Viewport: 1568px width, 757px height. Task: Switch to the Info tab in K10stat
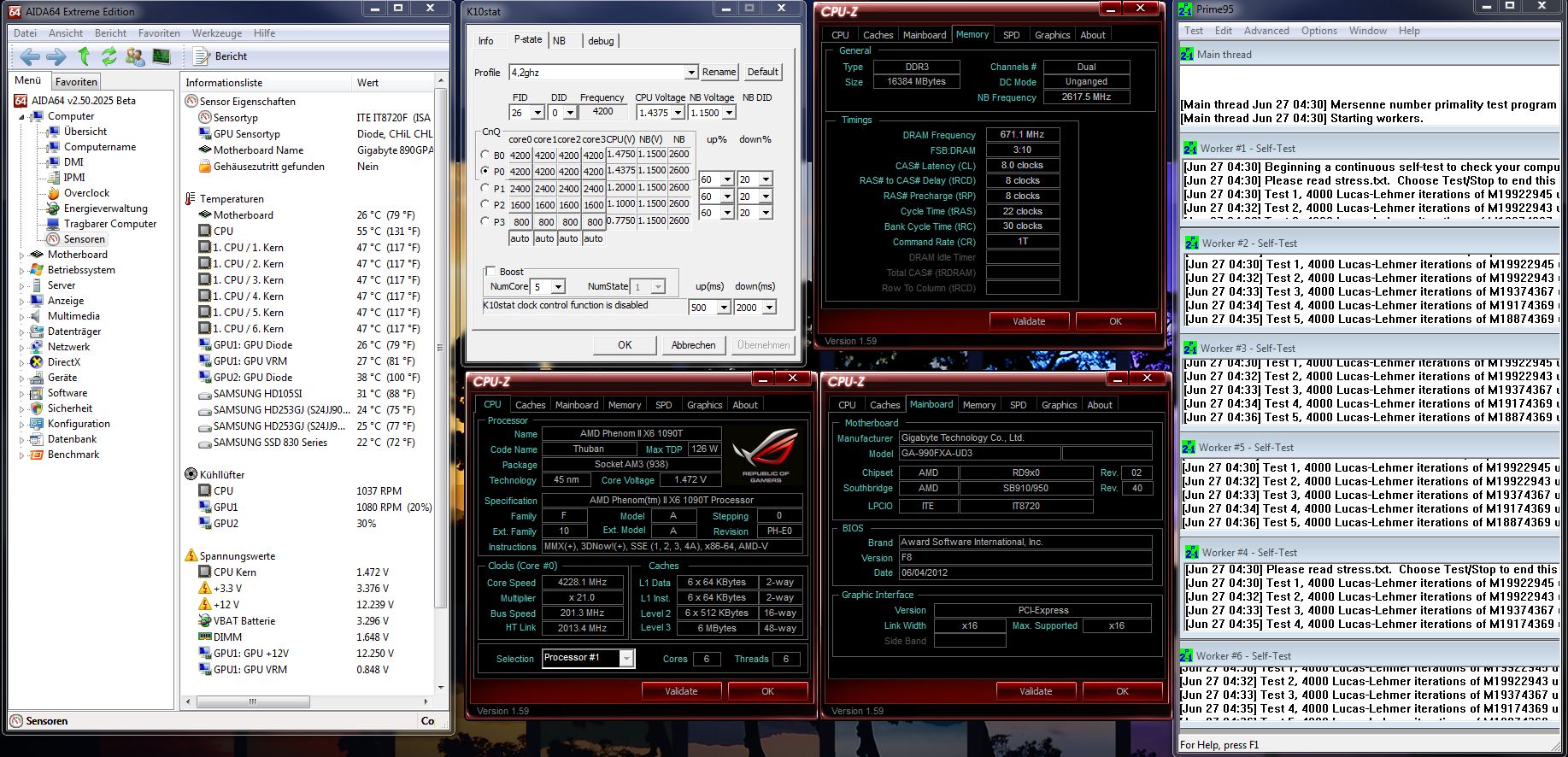coord(485,41)
